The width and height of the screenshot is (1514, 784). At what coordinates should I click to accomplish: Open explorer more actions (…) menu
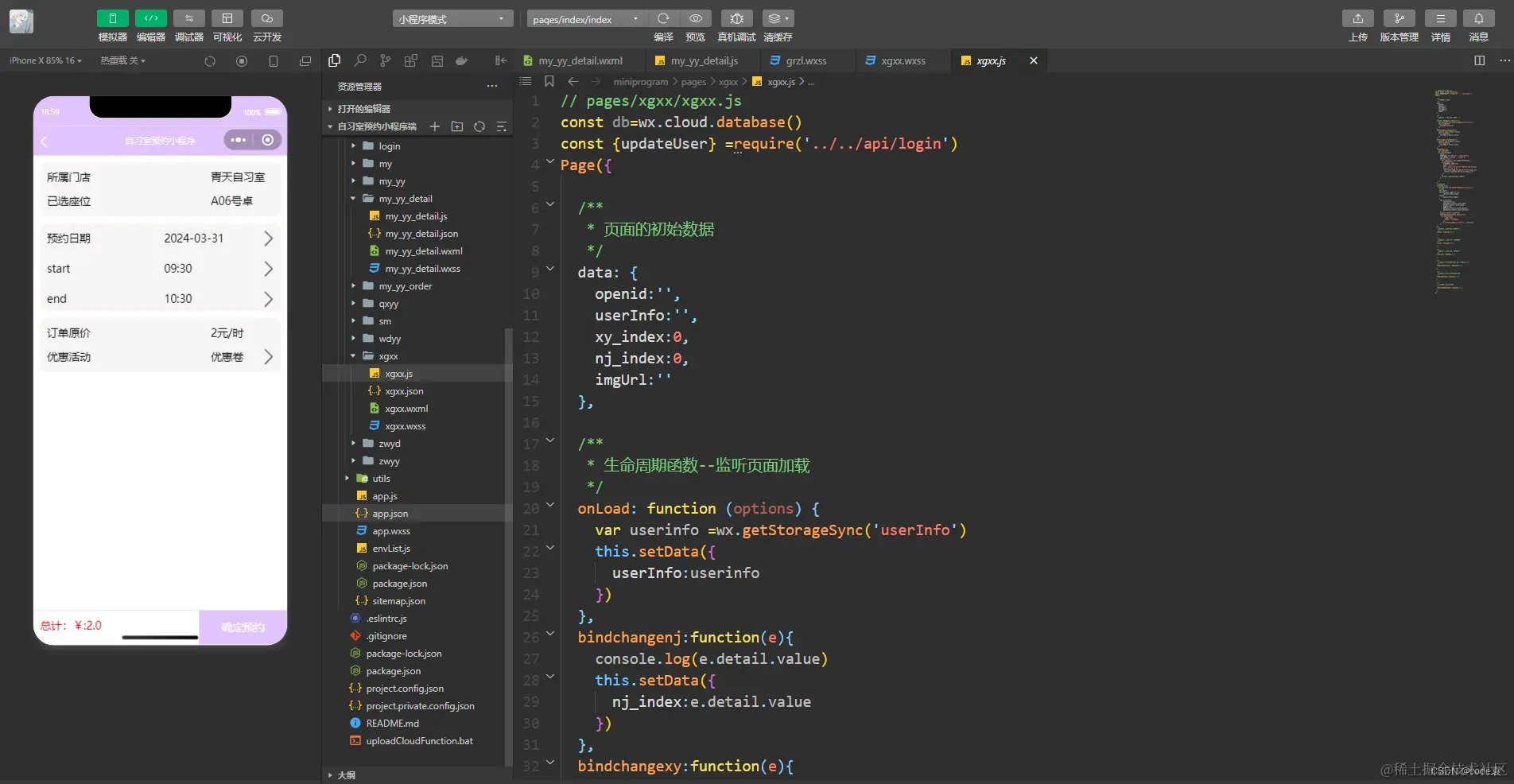(x=492, y=86)
